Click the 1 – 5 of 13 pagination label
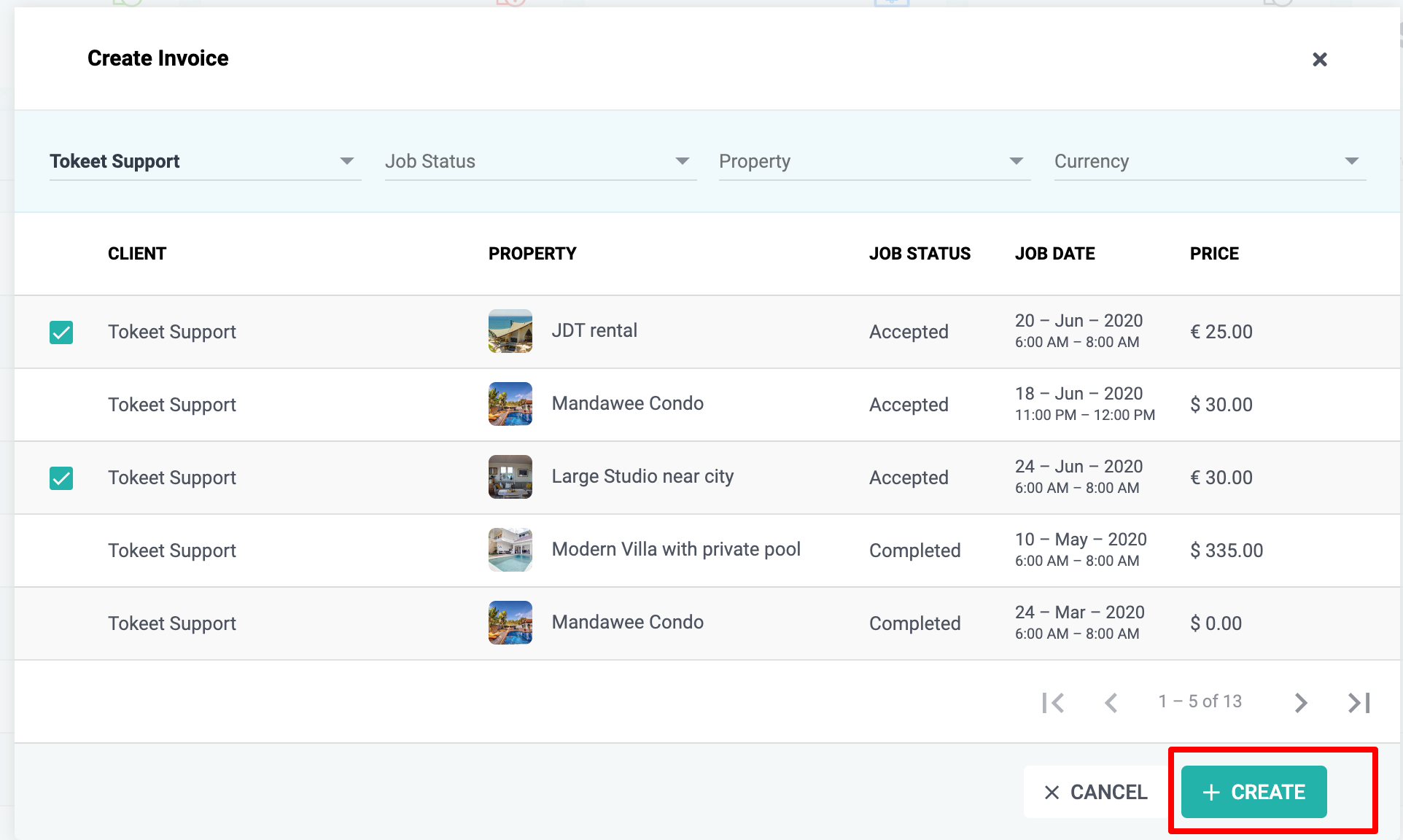This screenshot has height=840, width=1403. click(x=1200, y=701)
